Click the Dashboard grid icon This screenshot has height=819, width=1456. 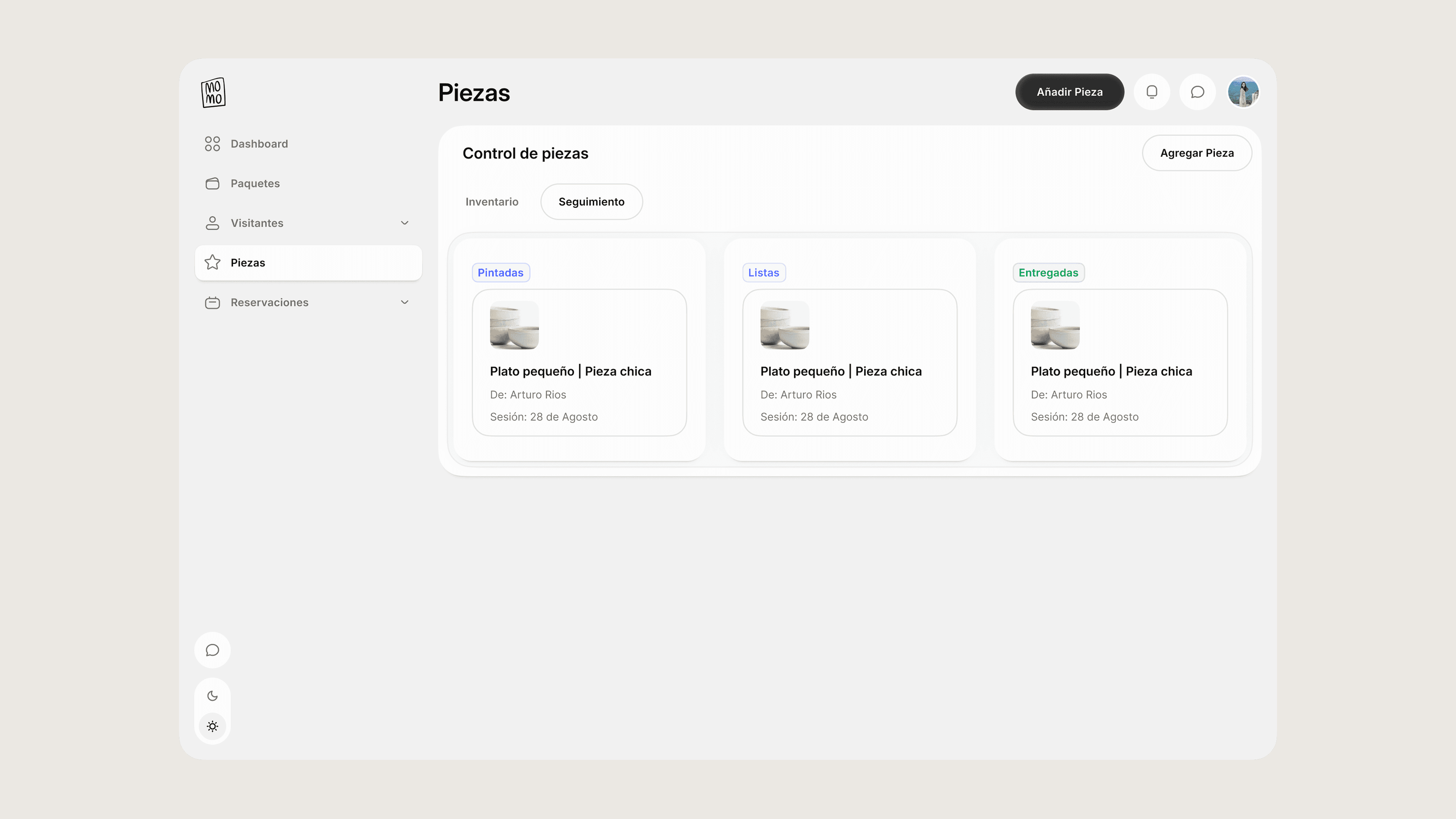[212, 144]
